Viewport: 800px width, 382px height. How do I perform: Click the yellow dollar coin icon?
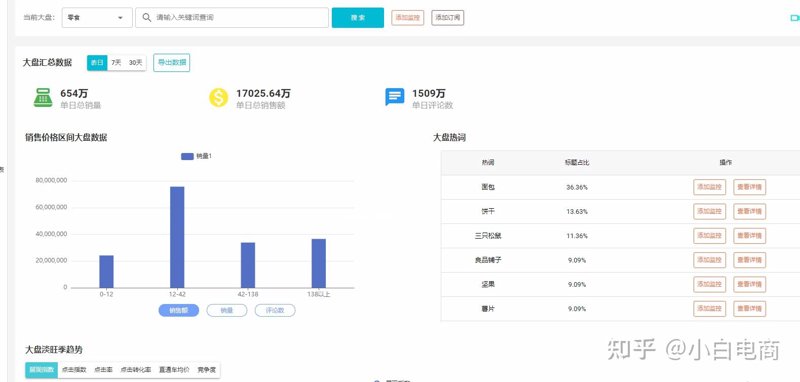(x=218, y=97)
